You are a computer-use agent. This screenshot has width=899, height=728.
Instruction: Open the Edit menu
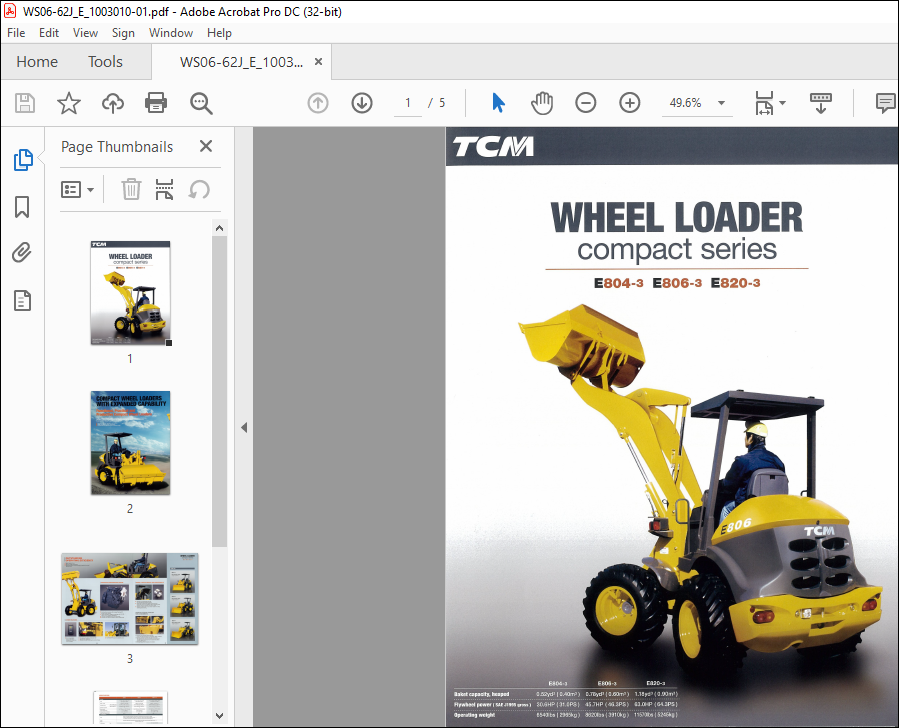[49, 33]
